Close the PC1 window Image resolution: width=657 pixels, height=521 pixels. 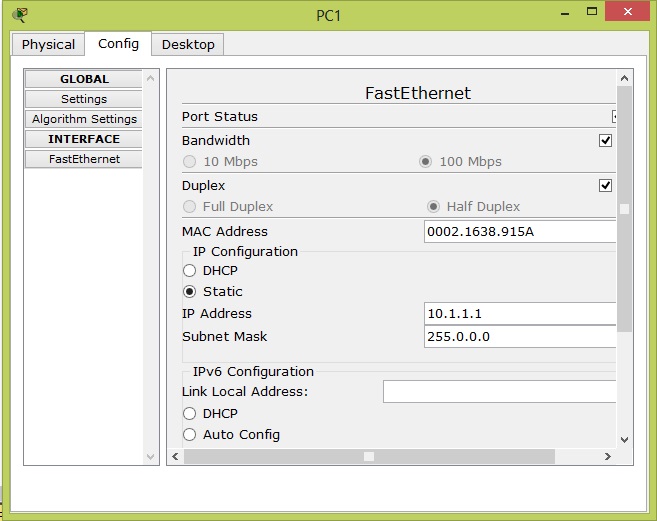tap(627, 13)
